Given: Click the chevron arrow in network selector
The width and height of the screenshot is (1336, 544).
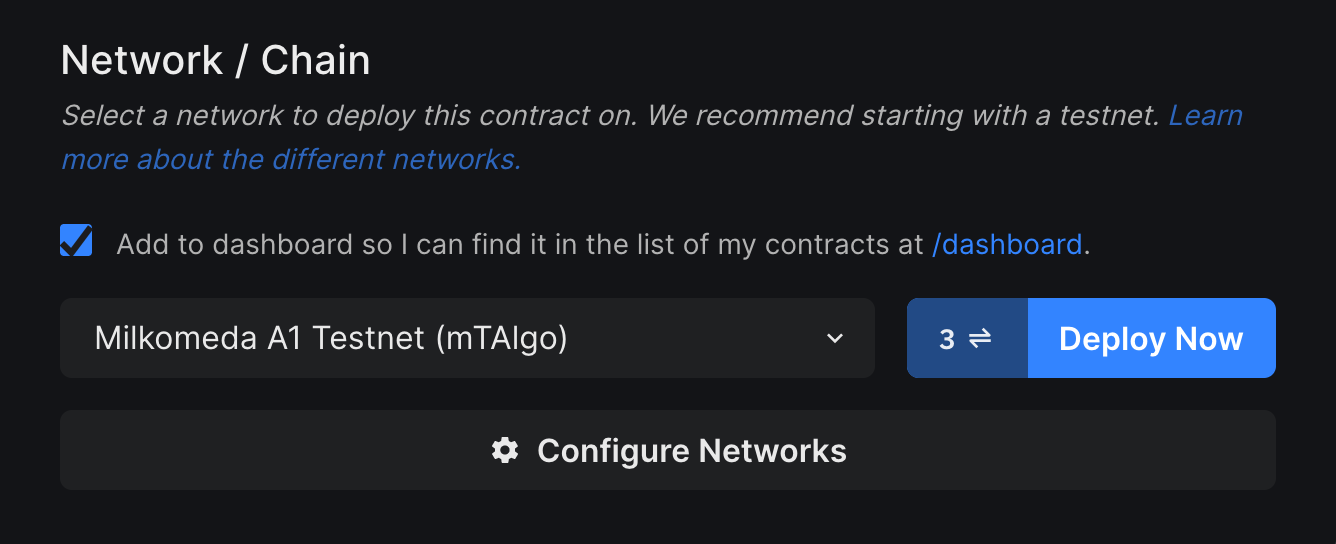Looking at the screenshot, I should click(x=835, y=339).
